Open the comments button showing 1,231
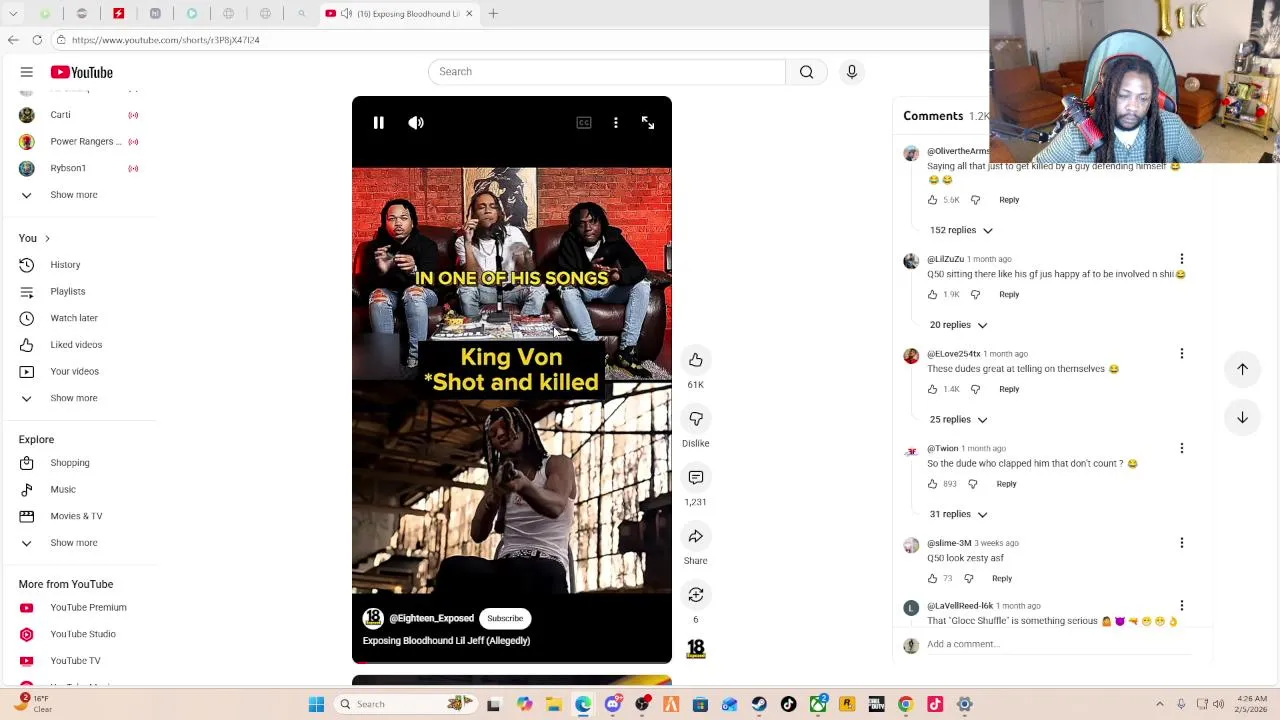The height and width of the screenshot is (720, 1280). coord(696,478)
